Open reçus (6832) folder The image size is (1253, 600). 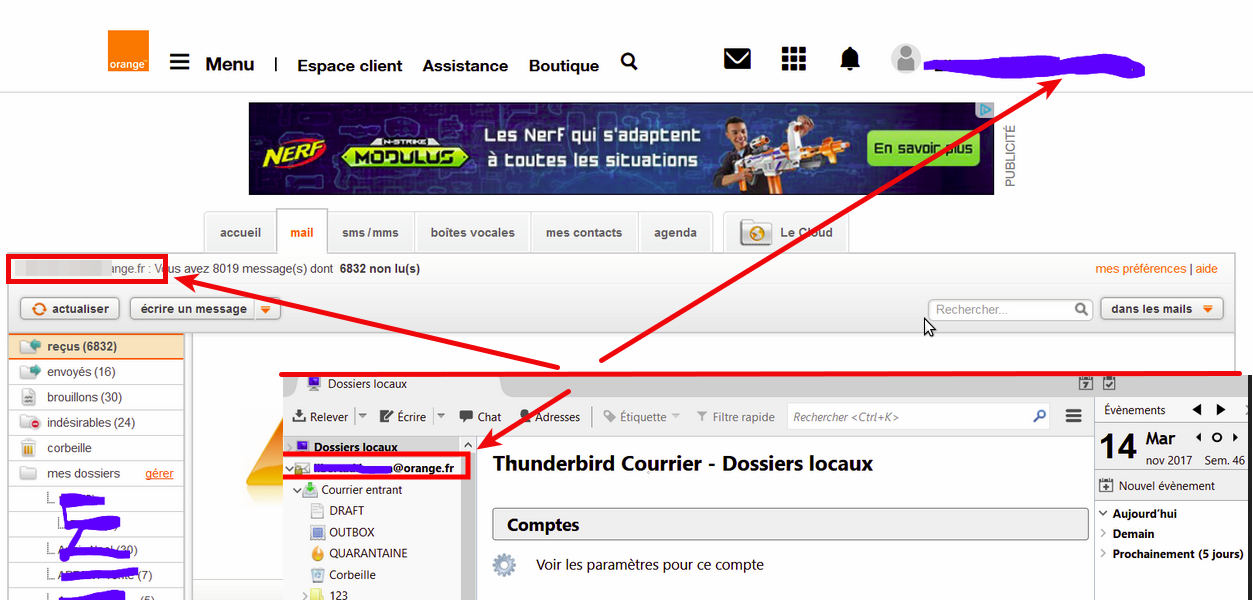[x=97, y=347]
